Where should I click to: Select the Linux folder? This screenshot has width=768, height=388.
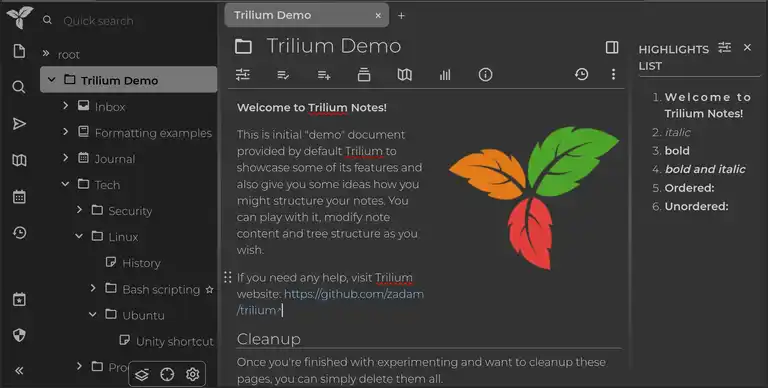(123, 237)
